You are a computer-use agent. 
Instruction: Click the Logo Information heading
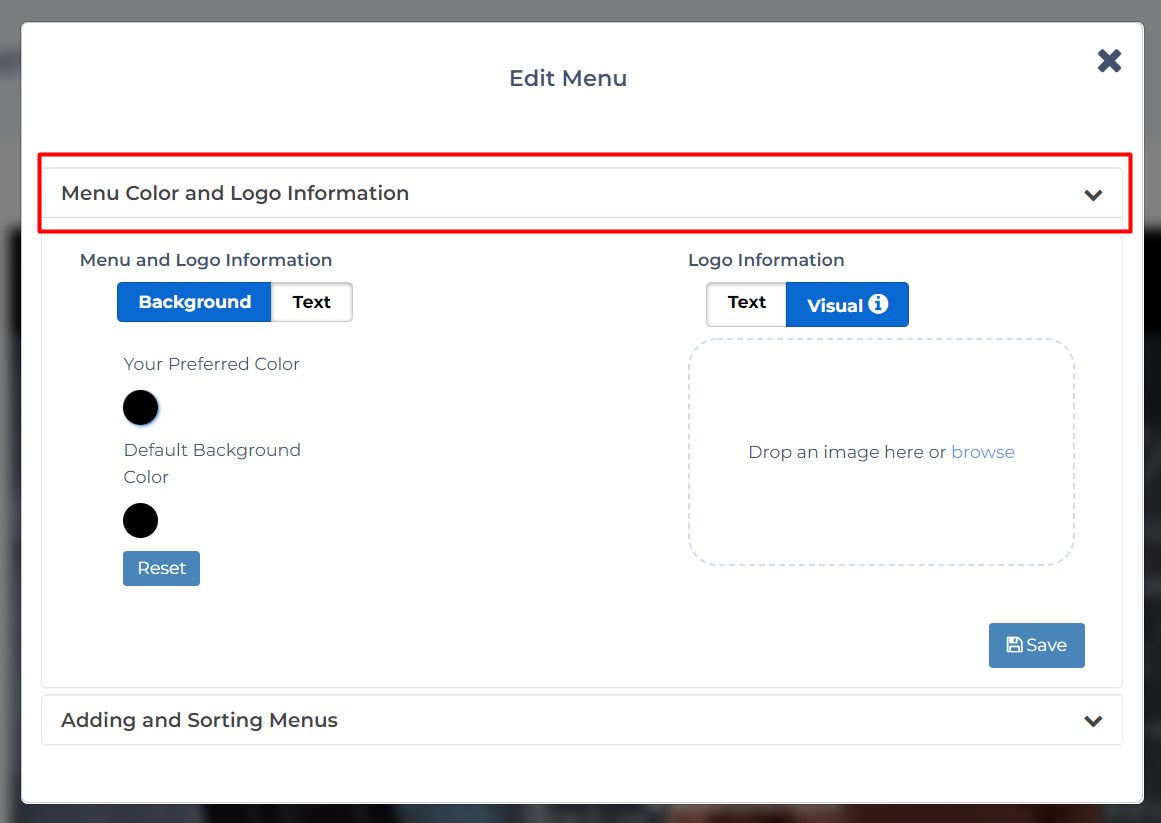click(x=766, y=260)
